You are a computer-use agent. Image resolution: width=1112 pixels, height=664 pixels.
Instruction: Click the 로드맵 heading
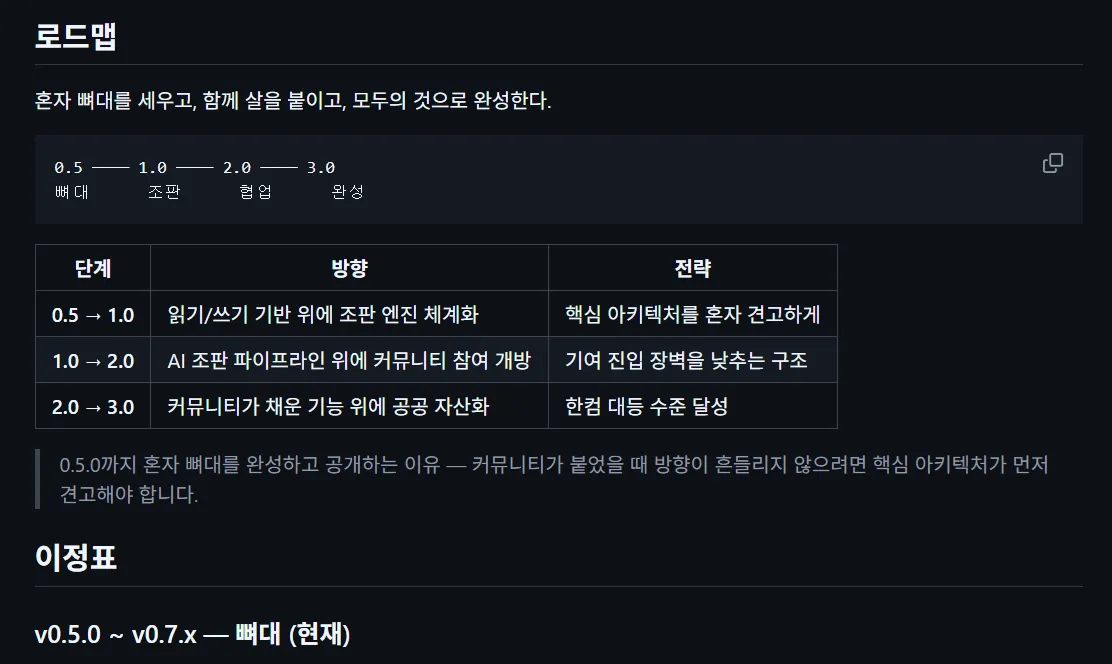[x=74, y=34]
